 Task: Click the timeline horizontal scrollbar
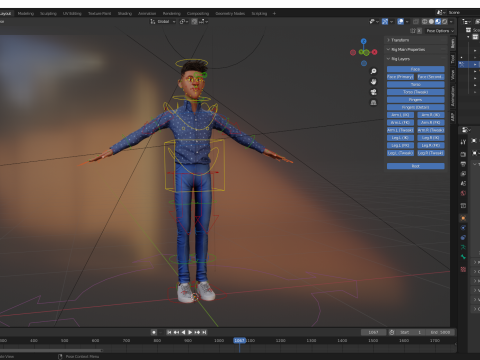pos(51,350)
